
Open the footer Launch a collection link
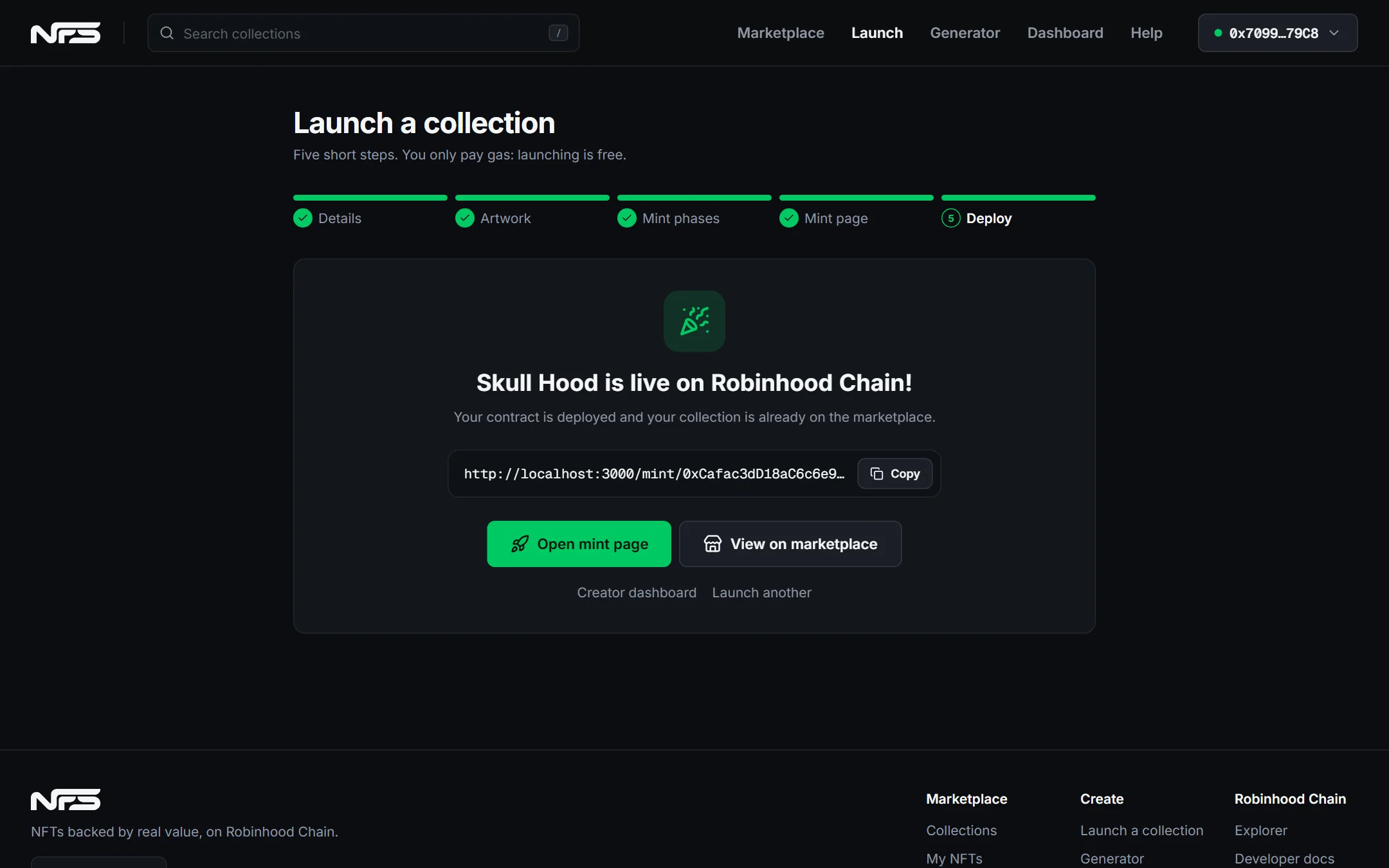(x=1141, y=830)
